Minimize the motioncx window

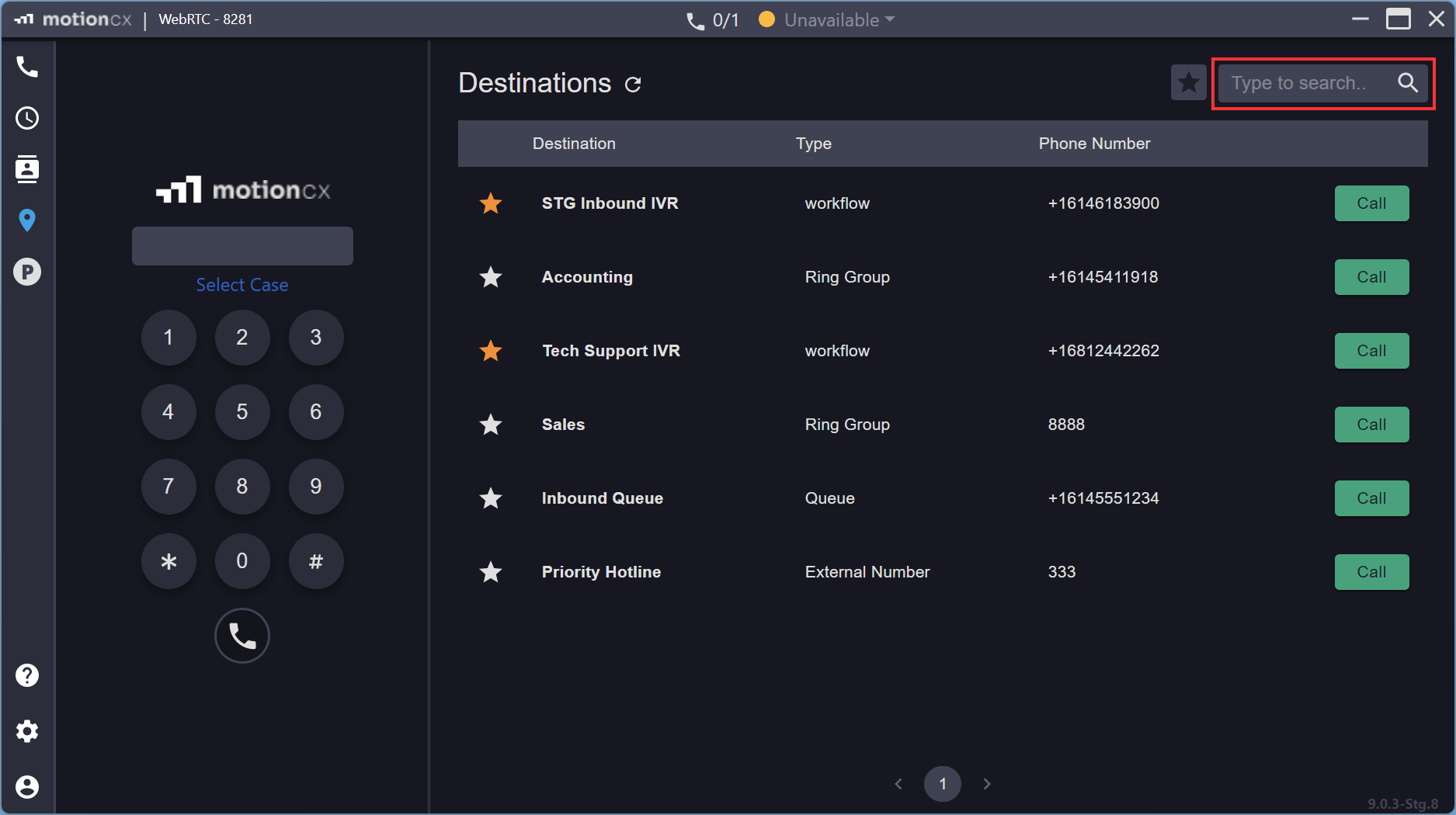pyautogui.click(x=1360, y=19)
